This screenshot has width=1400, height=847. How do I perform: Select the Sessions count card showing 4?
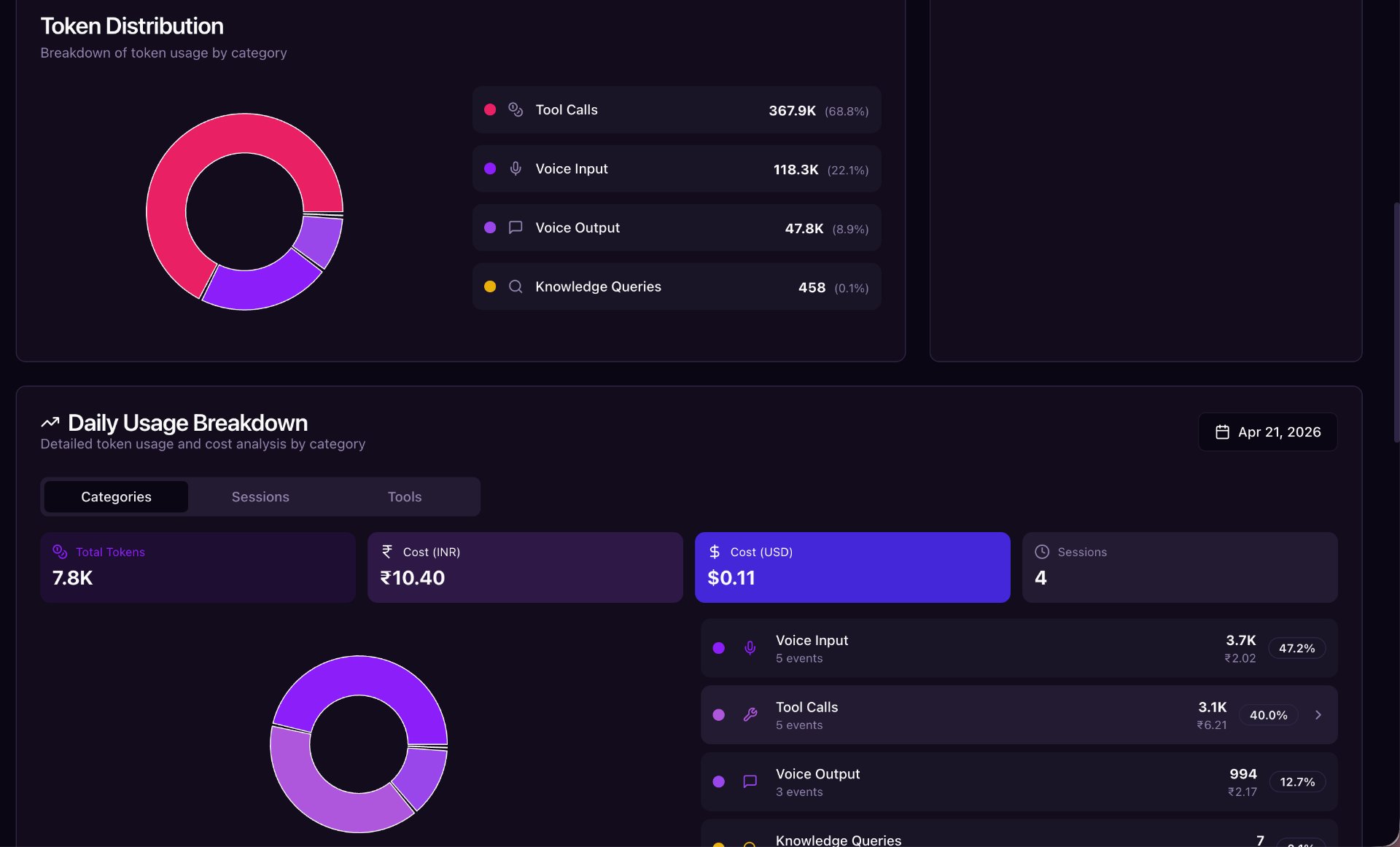pos(1180,567)
